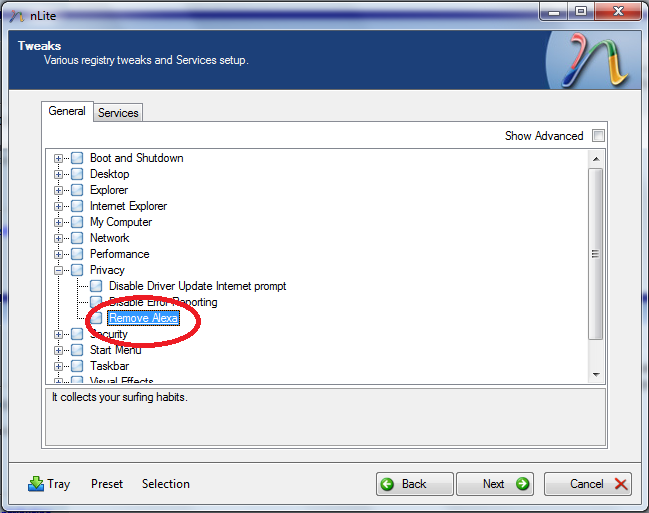
Task: Check the Explorer category checkbox
Action: tap(77, 190)
